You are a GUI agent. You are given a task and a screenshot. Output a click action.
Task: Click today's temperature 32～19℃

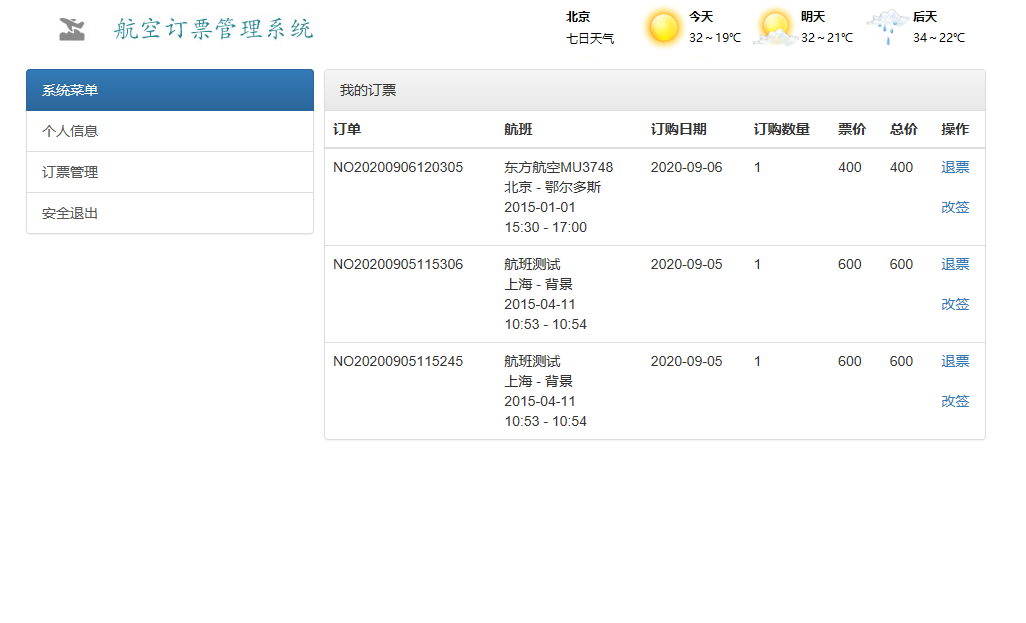coord(715,38)
